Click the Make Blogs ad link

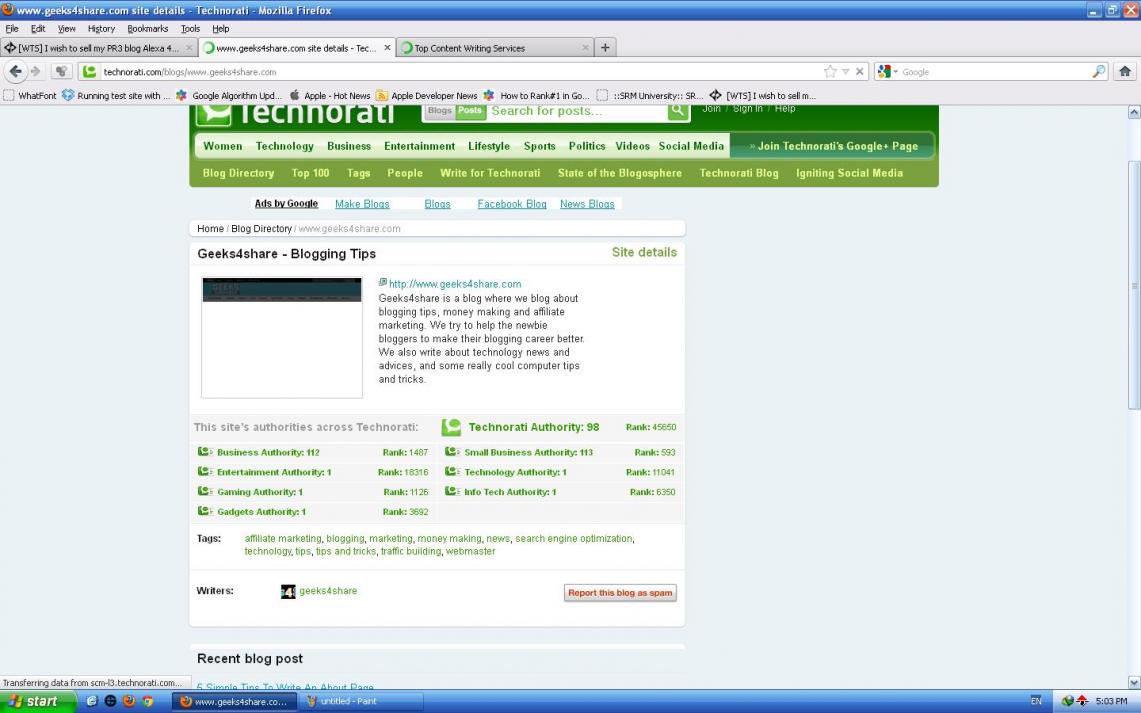pos(362,204)
